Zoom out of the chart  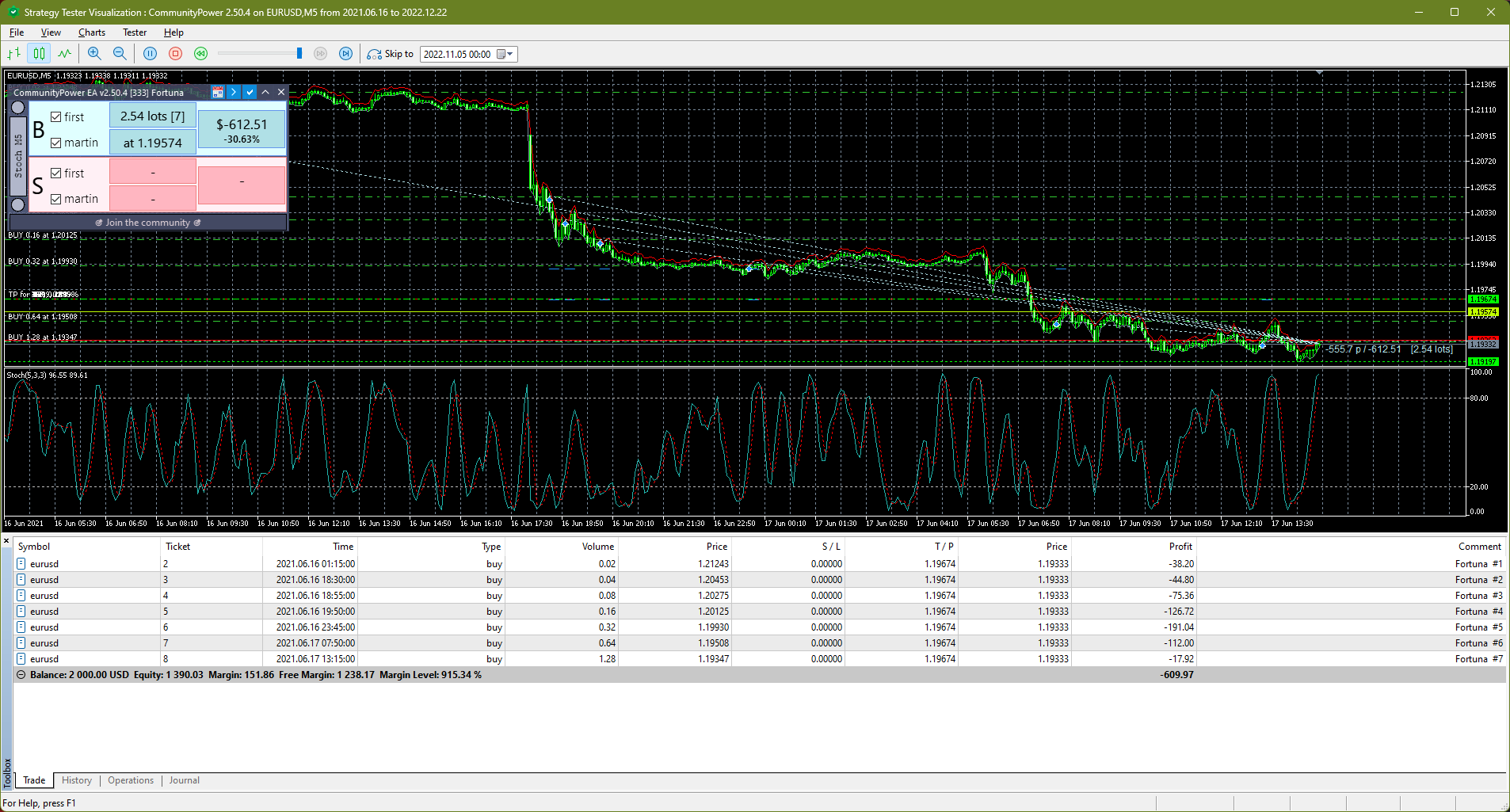click(x=120, y=54)
